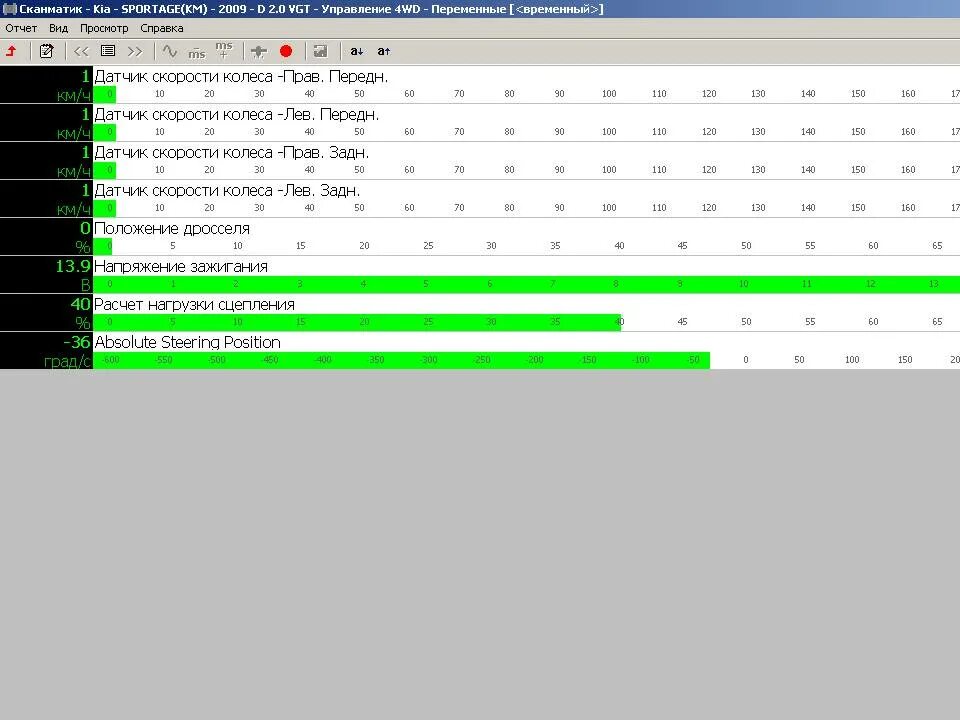960x720 pixels.
Task: Decrease font size with a↓ icon
Action: tap(356, 51)
